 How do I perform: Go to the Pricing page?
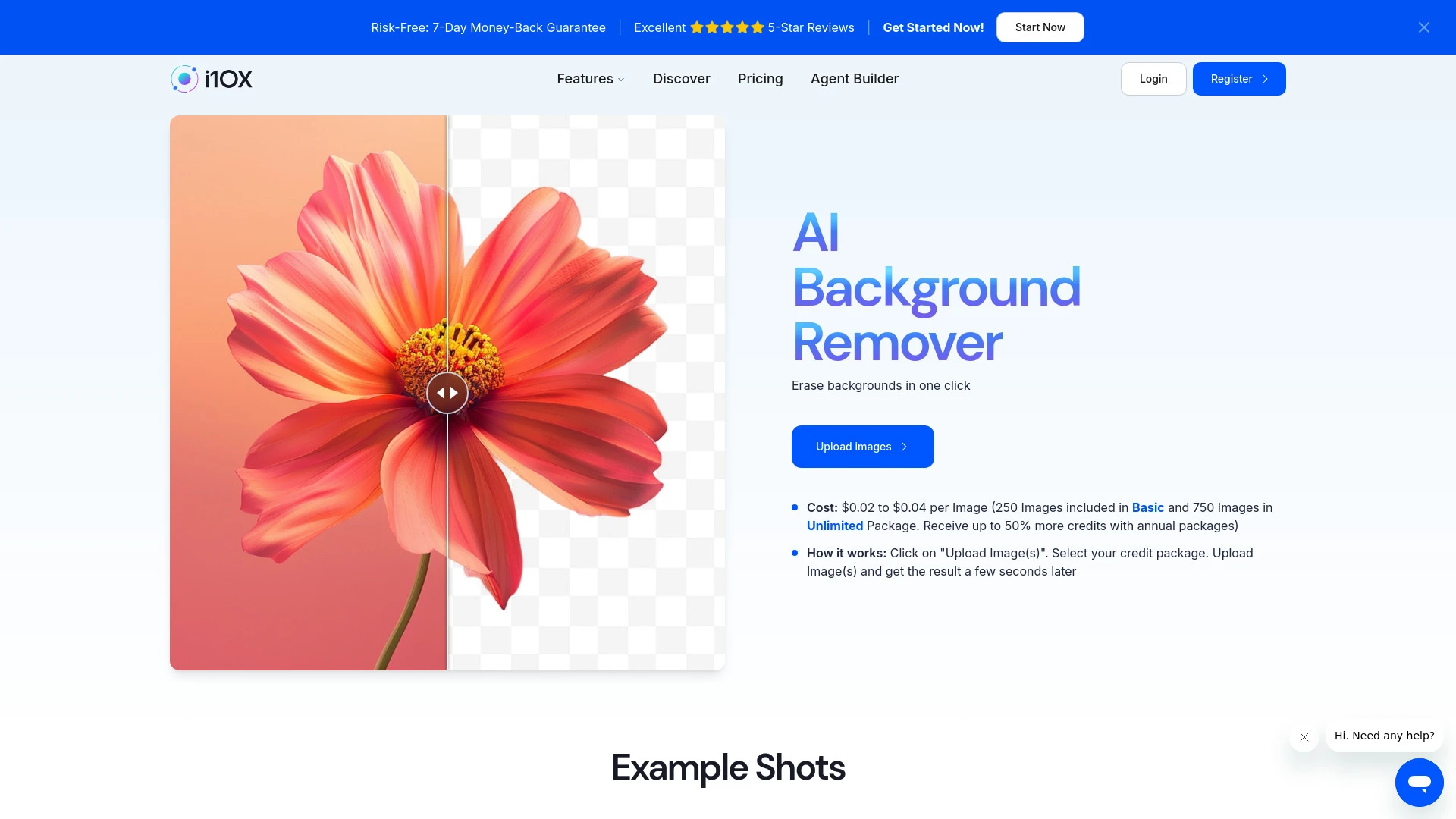760,79
